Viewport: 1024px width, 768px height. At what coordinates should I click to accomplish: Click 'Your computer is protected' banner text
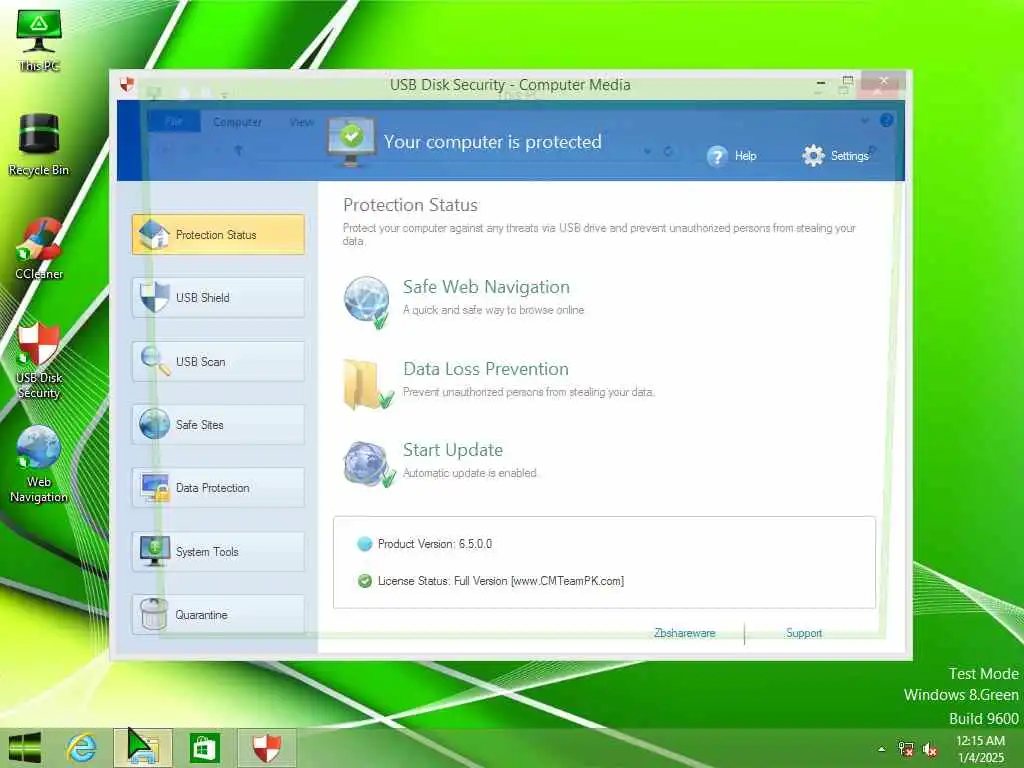coord(492,142)
